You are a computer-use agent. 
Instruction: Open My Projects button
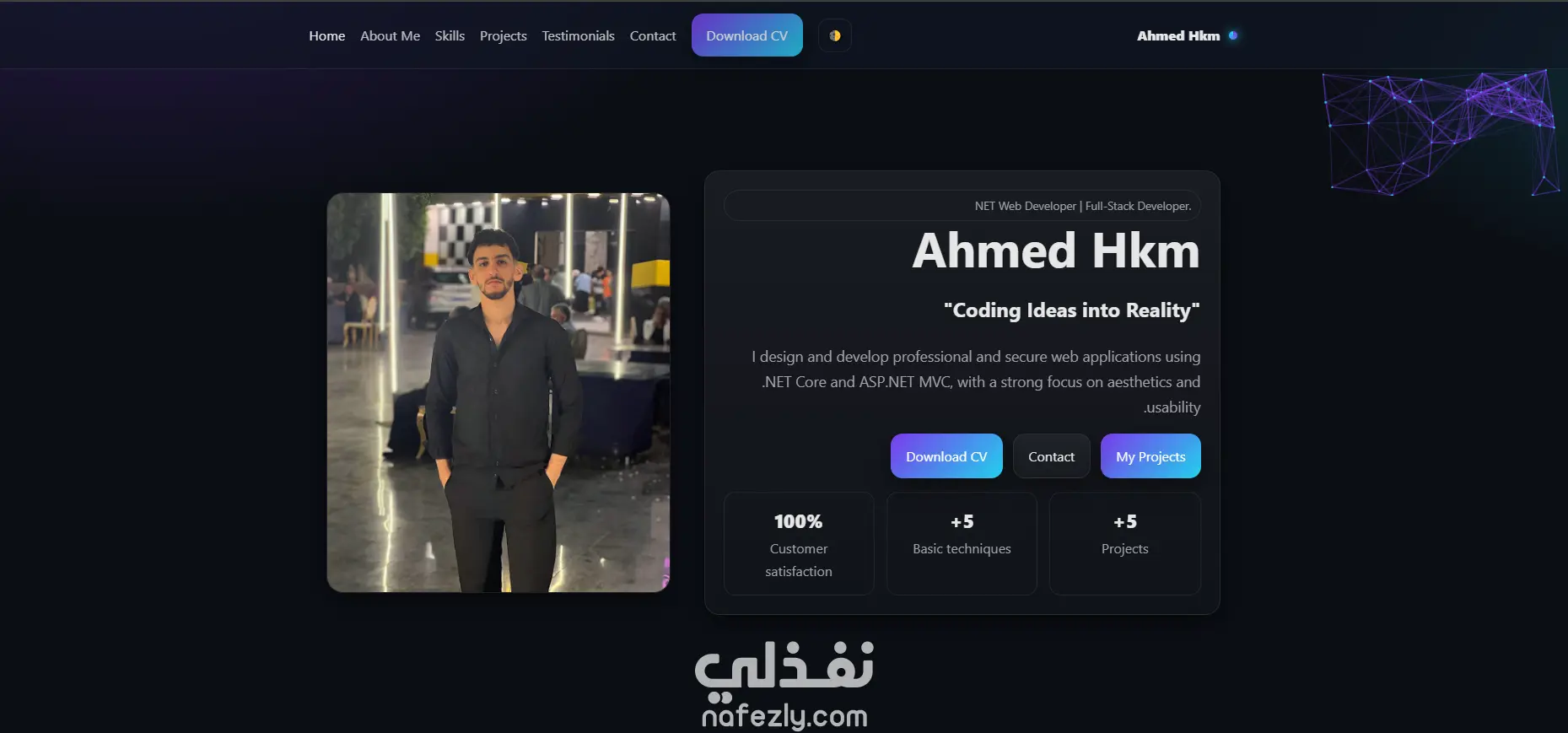1150,456
